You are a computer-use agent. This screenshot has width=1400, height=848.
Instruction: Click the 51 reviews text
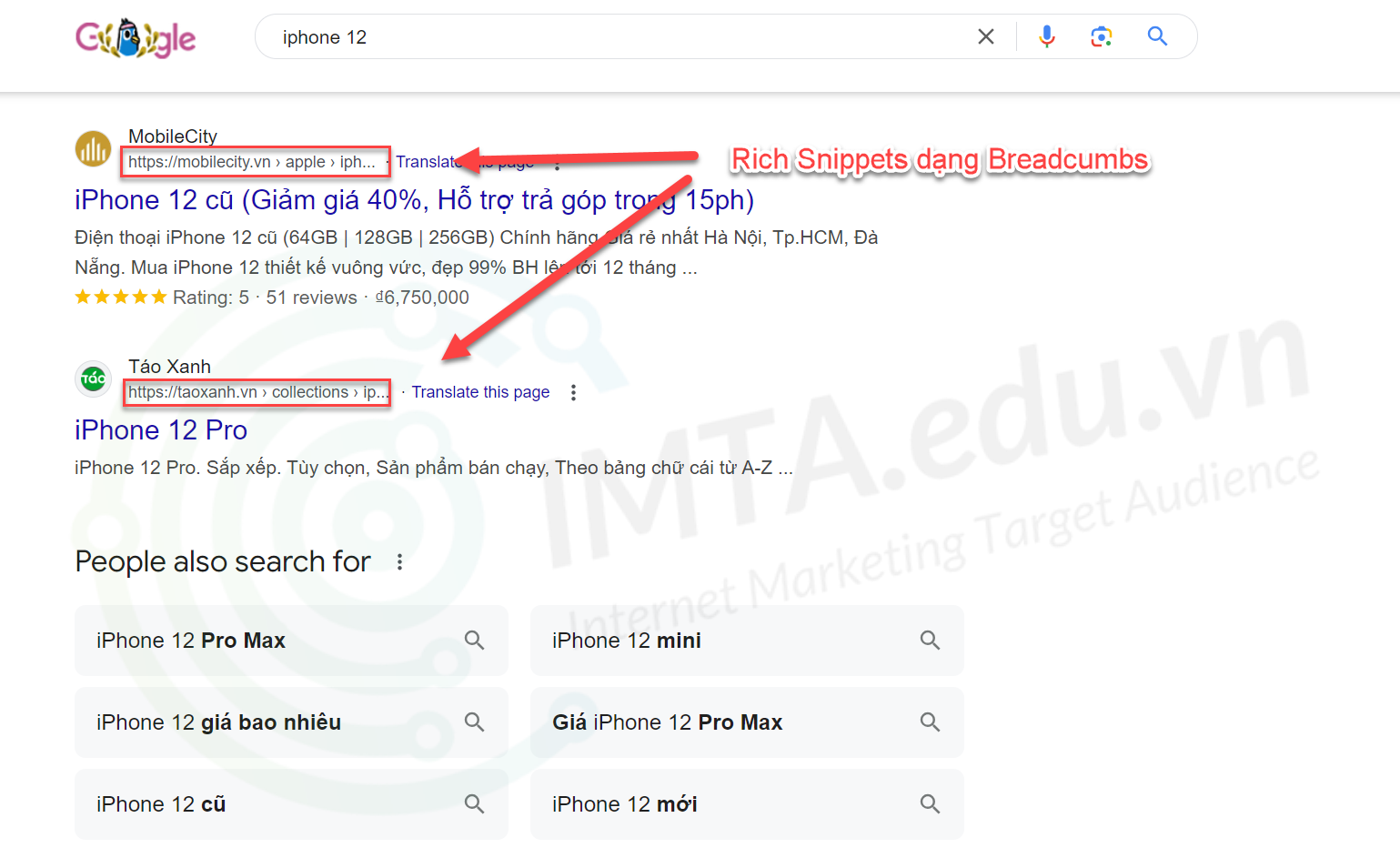tap(311, 298)
